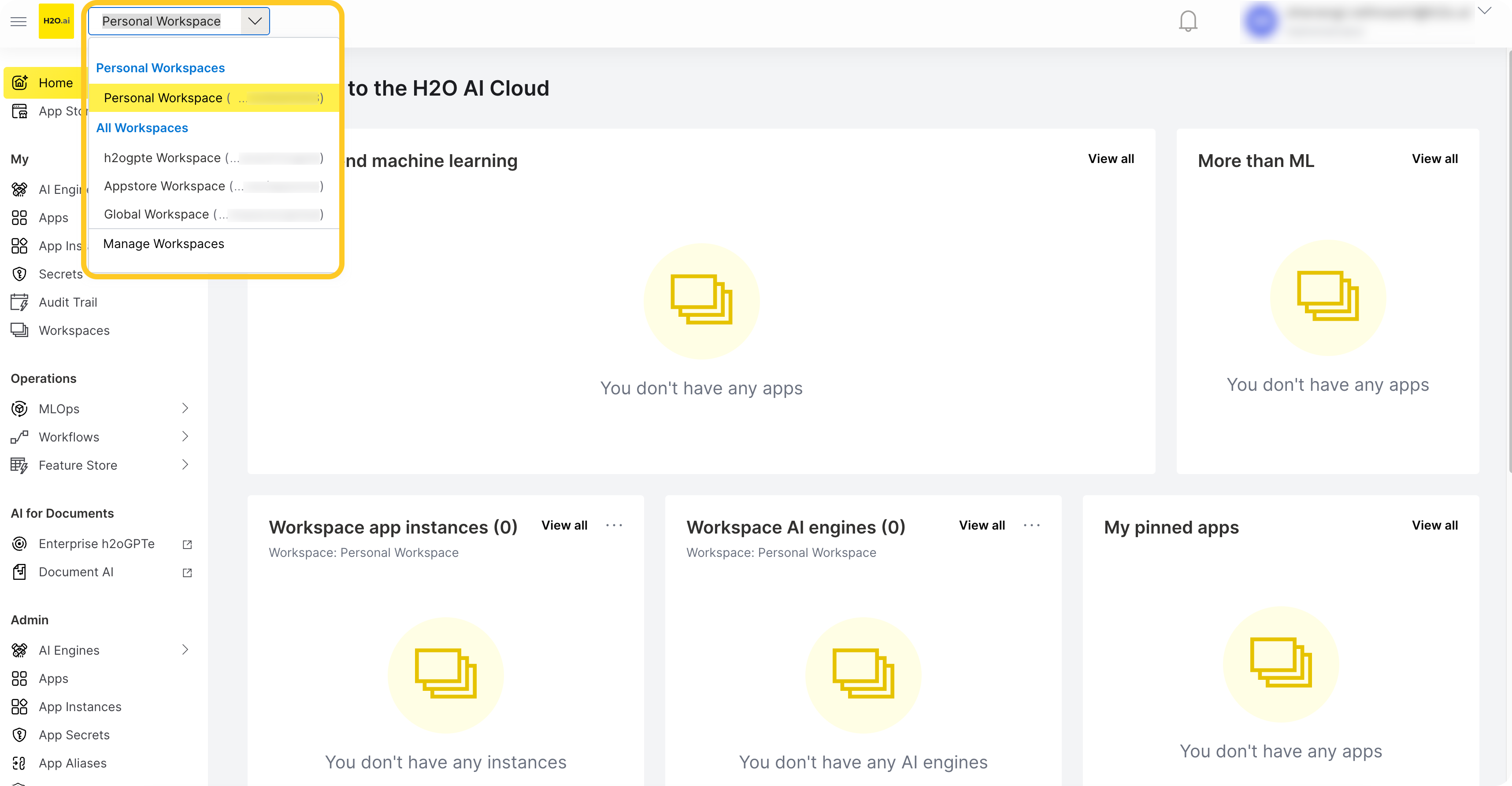This screenshot has height=786, width=1512.
Task: Click the user avatar circle
Action: (1261, 22)
